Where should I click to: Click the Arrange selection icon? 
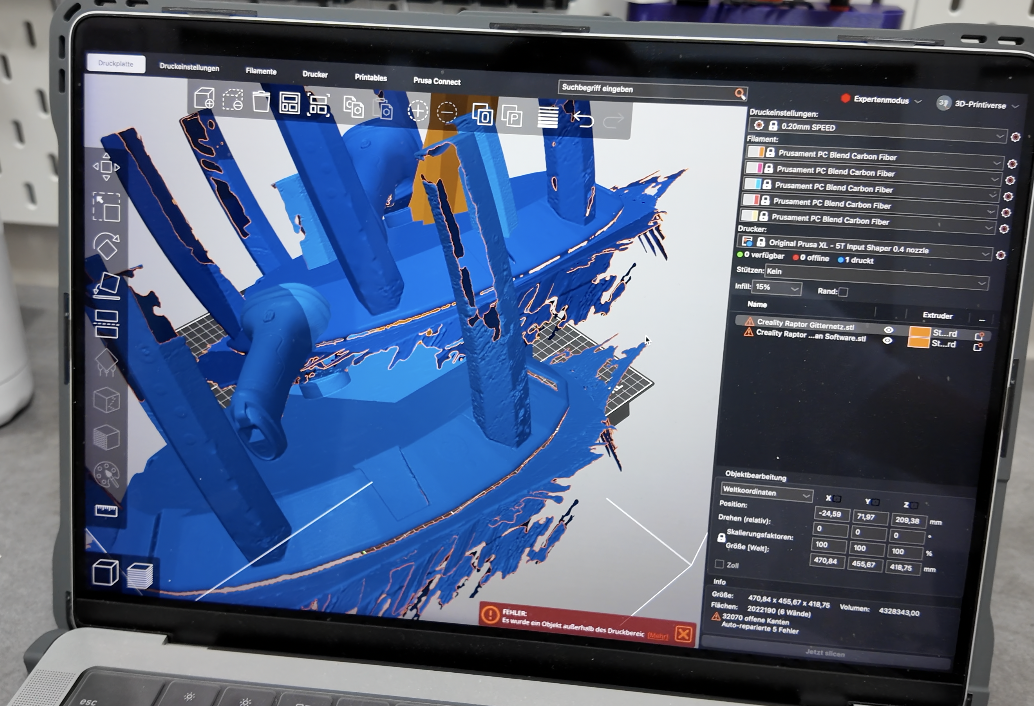319,105
